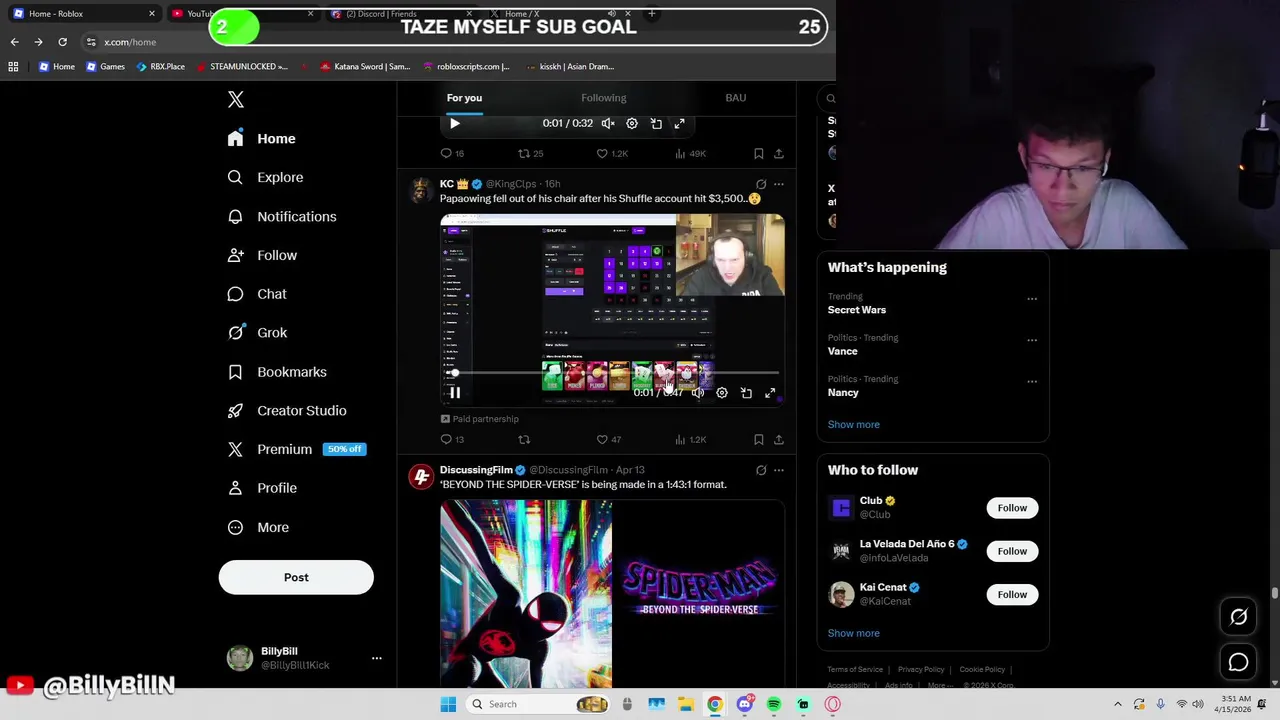The height and width of the screenshot is (720, 1280).
Task: Show hidden system tray icons
Action: click(x=1118, y=704)
